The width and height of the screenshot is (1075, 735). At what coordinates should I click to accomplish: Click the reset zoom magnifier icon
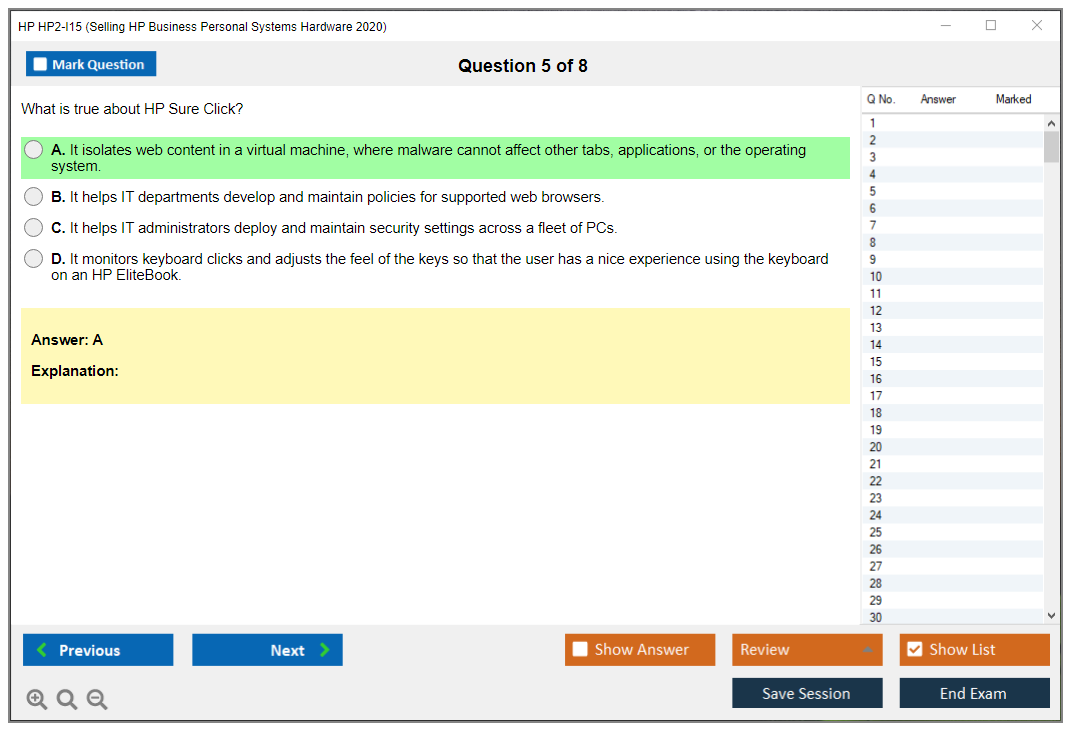coord(67,700)
